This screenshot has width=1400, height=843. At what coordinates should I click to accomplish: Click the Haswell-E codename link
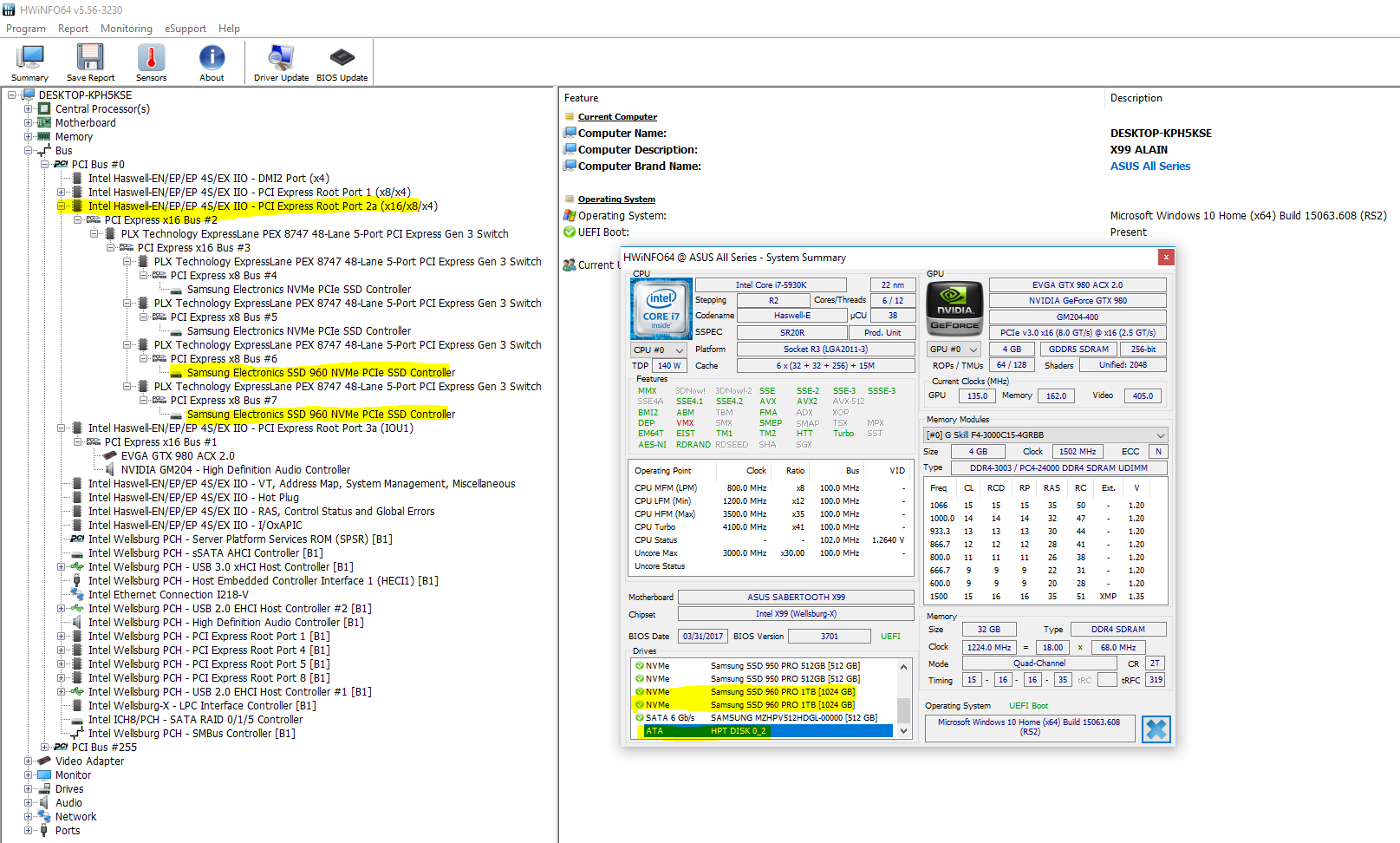(792, 316)
